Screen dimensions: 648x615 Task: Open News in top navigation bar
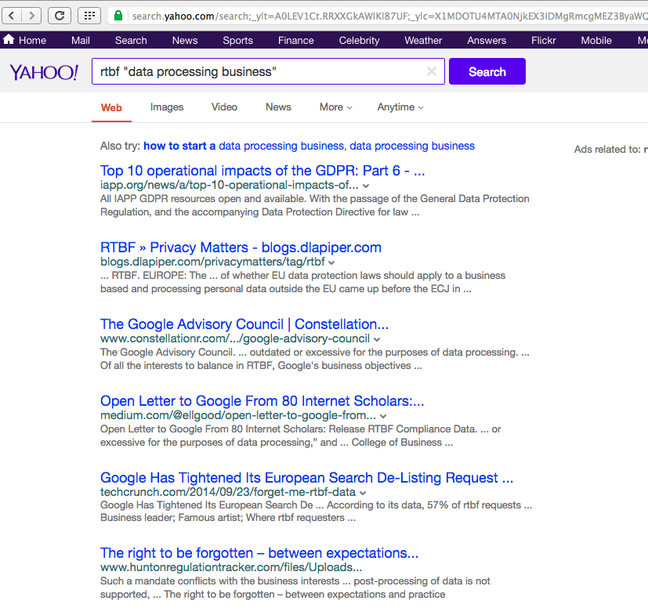click(x=185, y=41)
